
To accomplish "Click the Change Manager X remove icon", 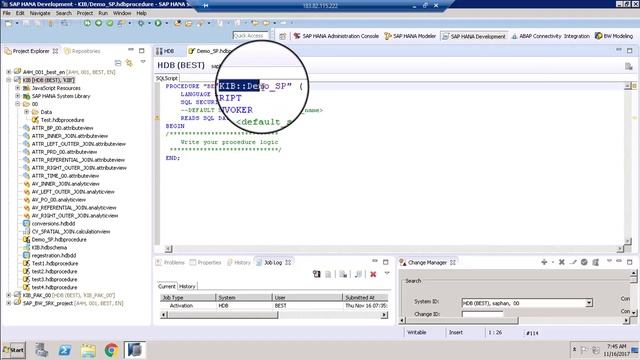I will pyautogui.click(x=562, y=262).
